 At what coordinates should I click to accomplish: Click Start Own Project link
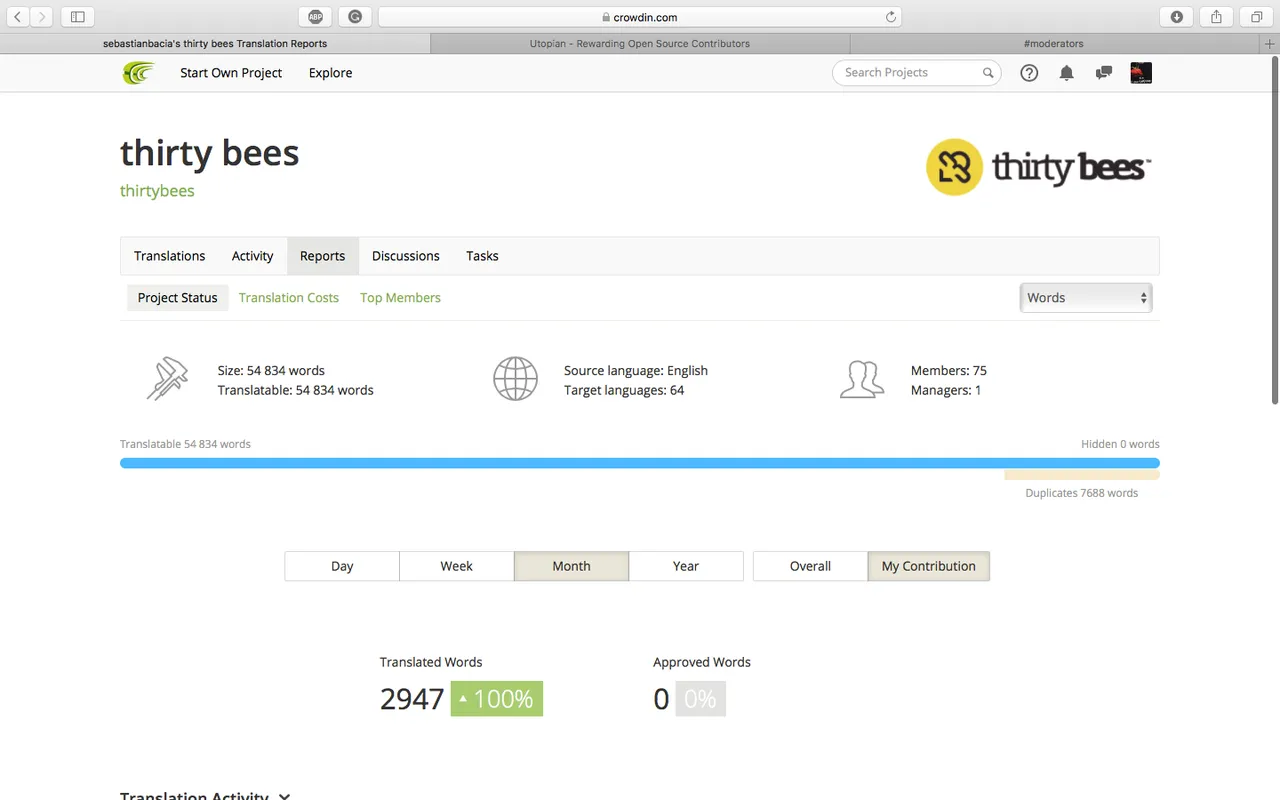[x=231, y=73]
